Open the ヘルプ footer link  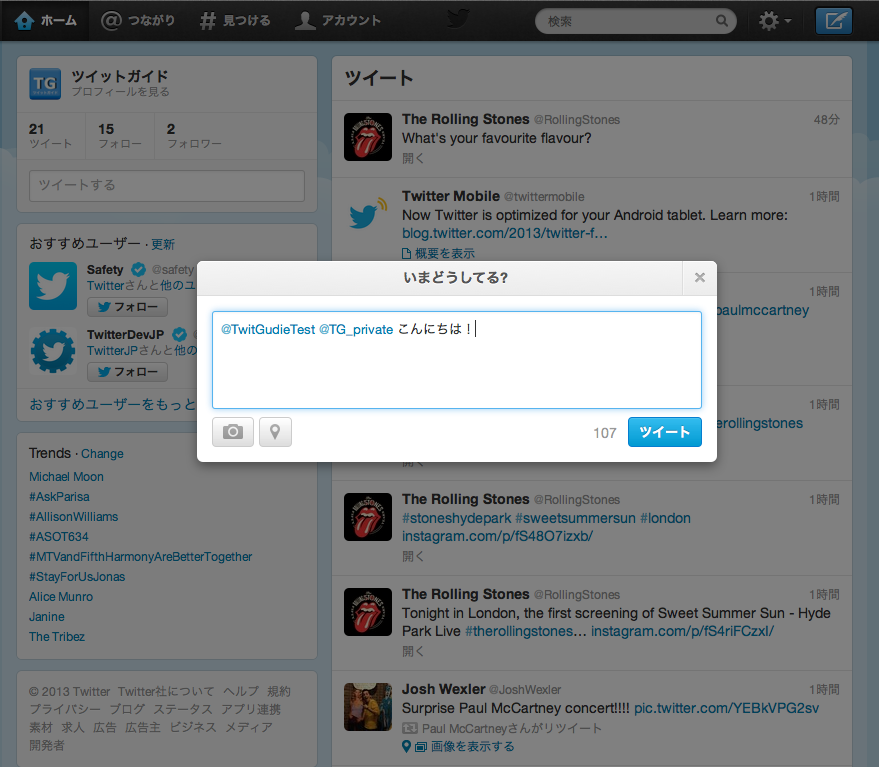coord(241,691)
